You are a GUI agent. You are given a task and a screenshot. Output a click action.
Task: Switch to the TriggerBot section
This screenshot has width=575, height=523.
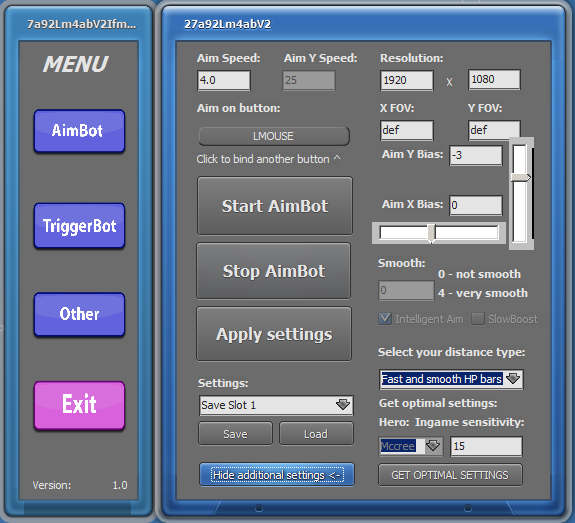click(x=79, y=226)
